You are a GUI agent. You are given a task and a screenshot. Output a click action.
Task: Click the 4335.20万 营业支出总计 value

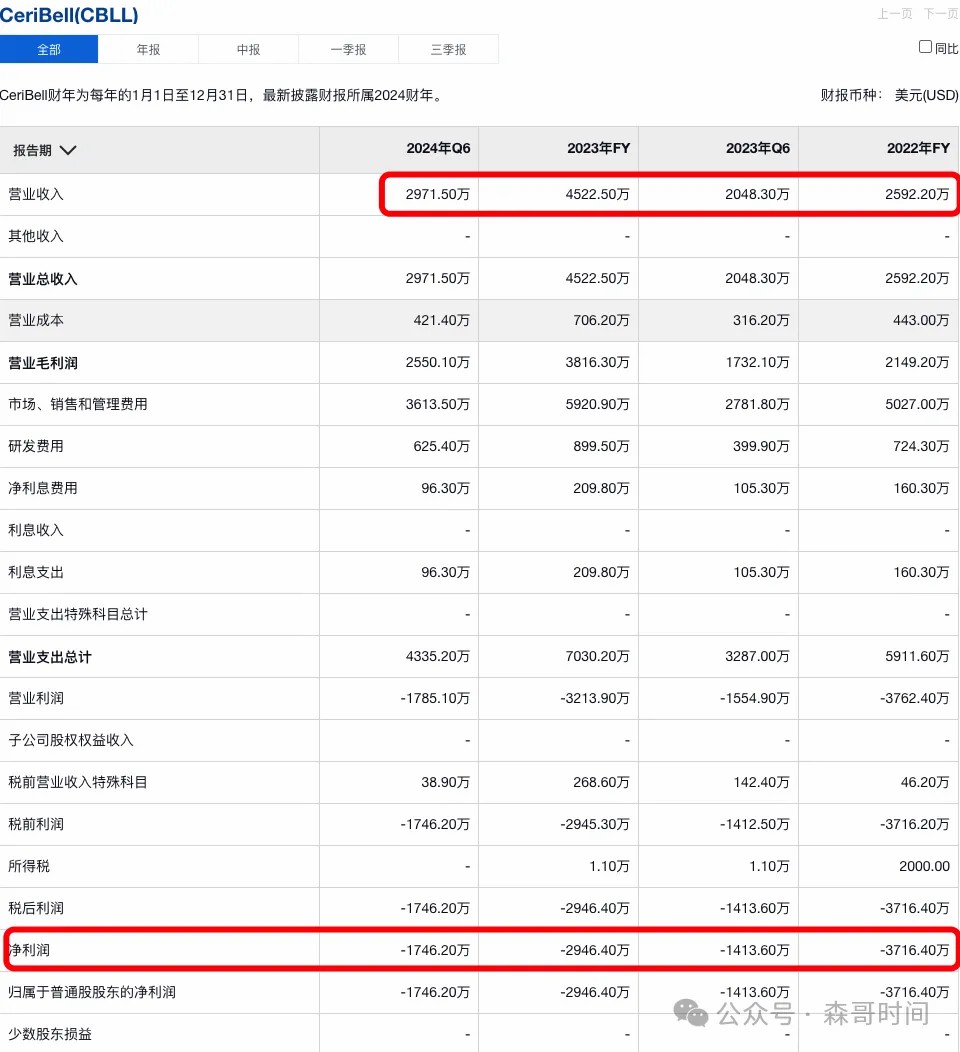coord(437,656)
